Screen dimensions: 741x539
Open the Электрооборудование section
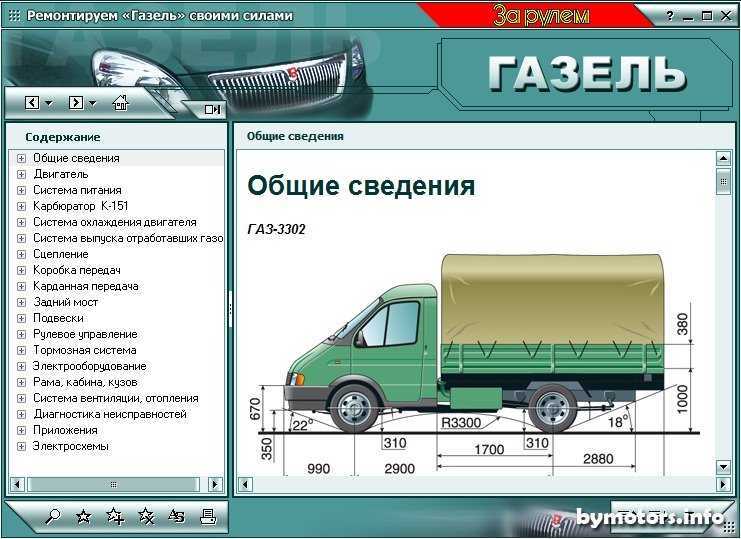pos(89,366)
